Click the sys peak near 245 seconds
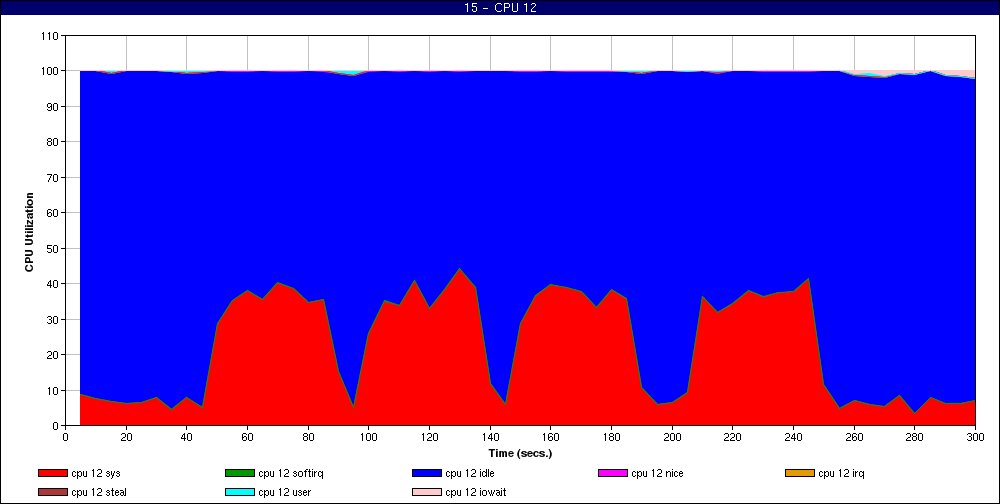Viewport: 1000px width, 504px height. (809, 279)
